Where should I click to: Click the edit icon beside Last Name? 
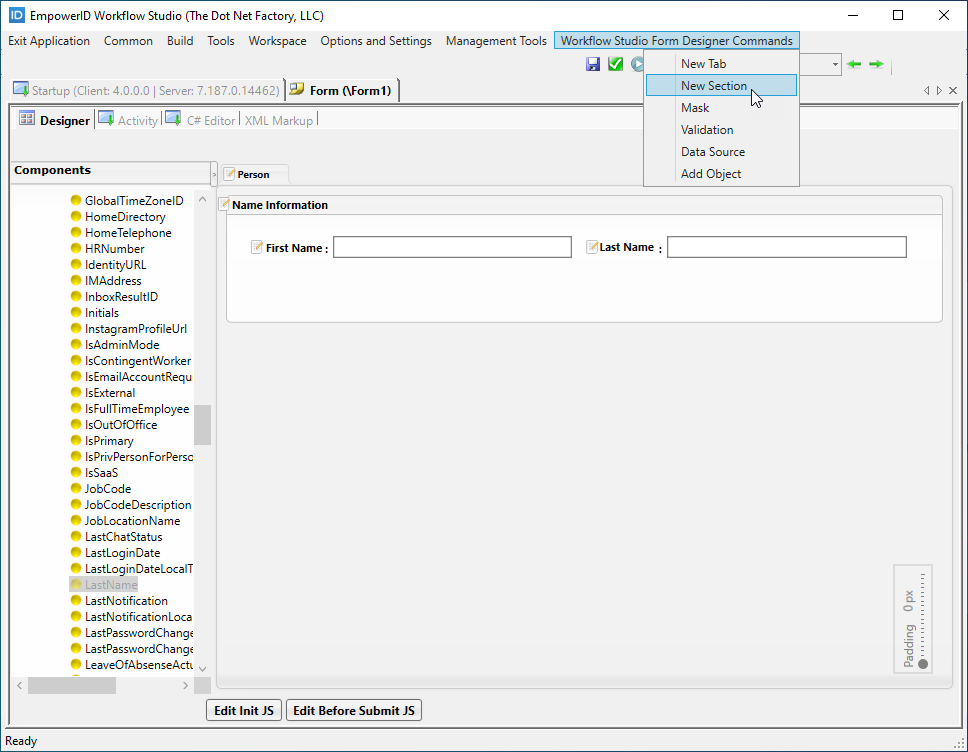592,247
